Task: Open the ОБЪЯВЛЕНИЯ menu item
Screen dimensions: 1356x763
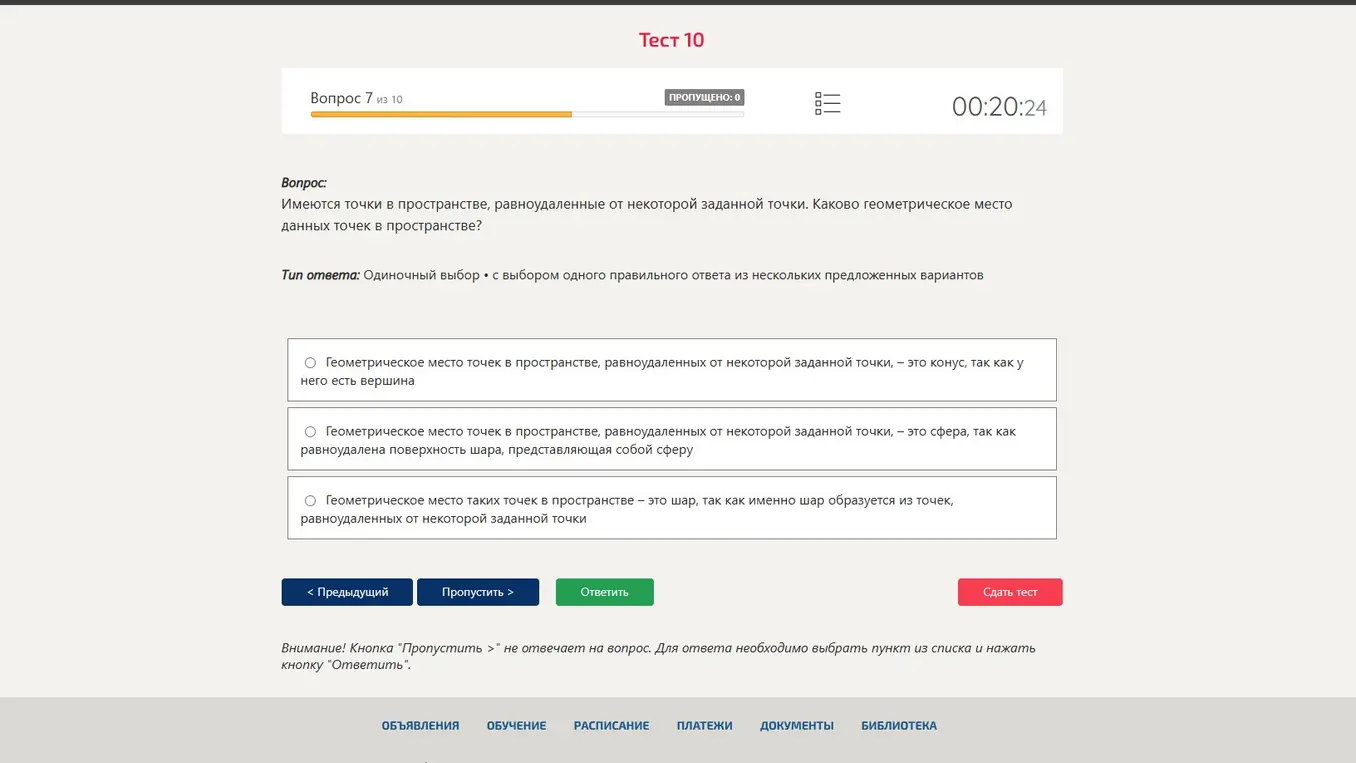Action: (x=420, y=726)
